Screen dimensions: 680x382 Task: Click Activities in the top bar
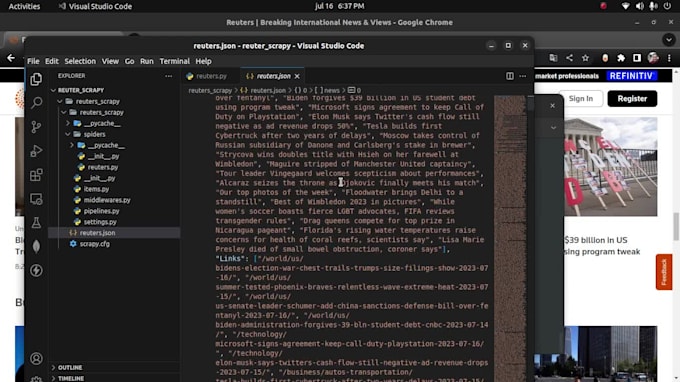pos(24,6)
